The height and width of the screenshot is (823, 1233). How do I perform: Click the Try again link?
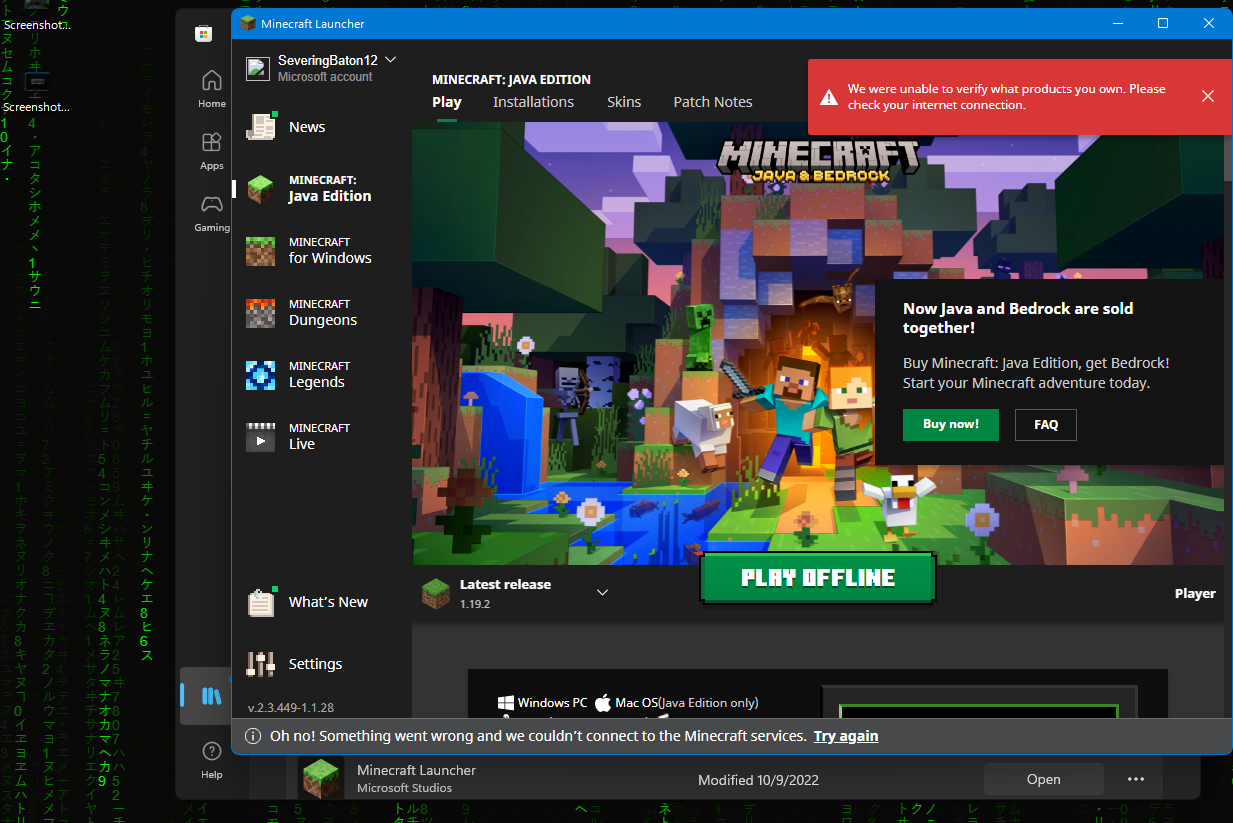click(x=845, y=736)
